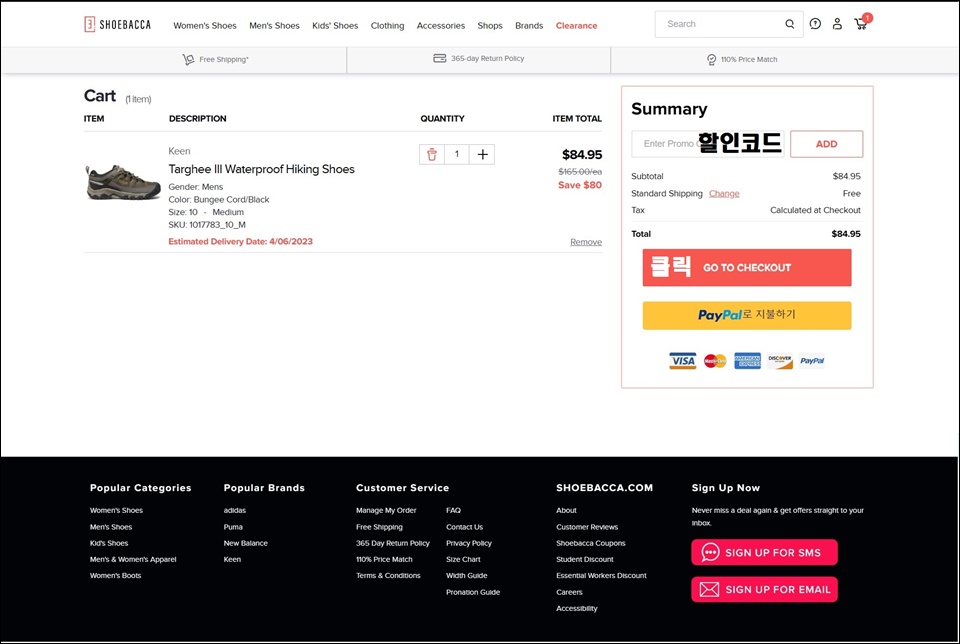Viewport: 960px width, 644px height.
Task: Click the quantity value field
Action: click(457, 154)
